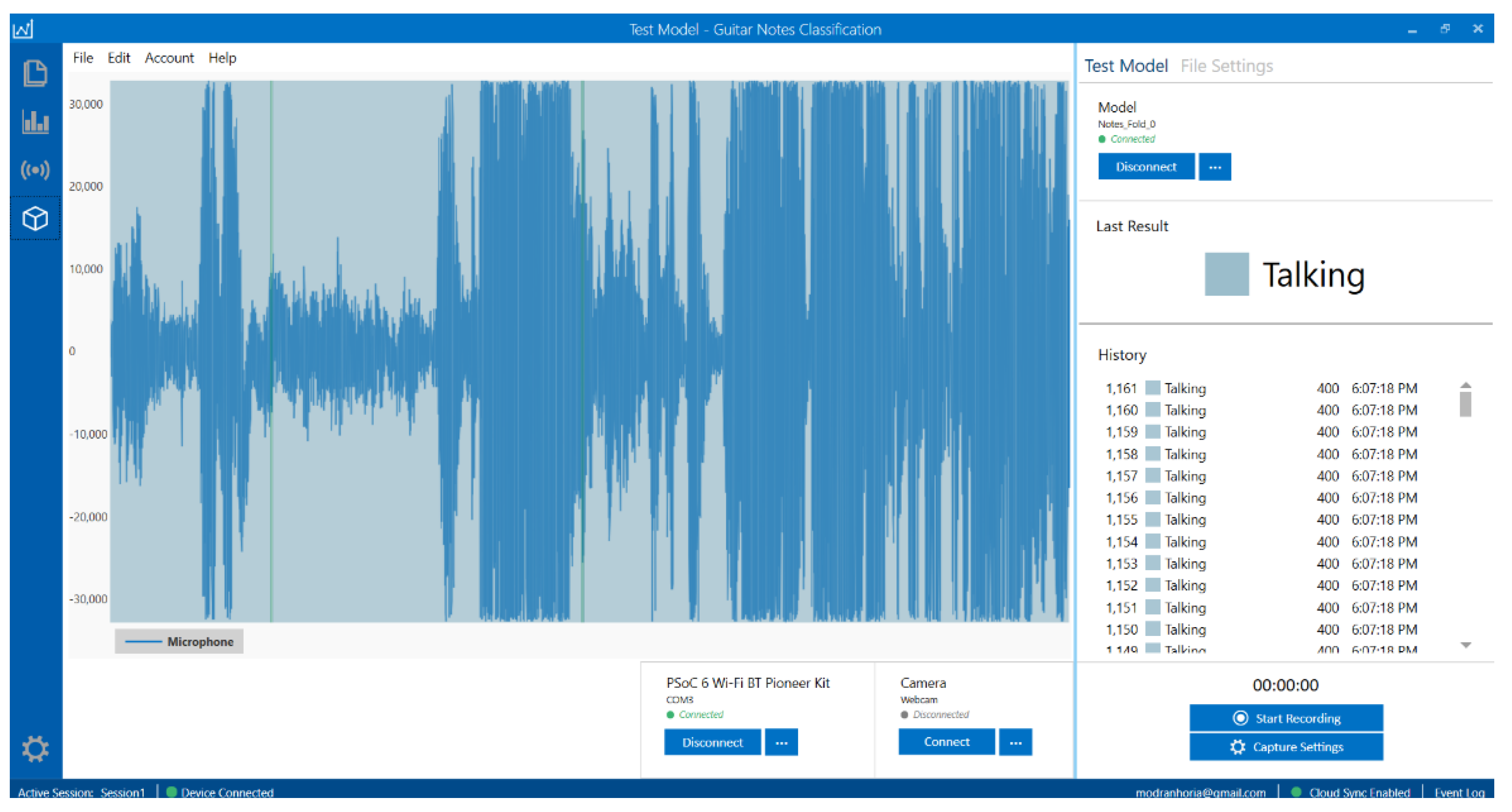Image resolution: width=1512 pixels, height=812 pixels.
Task: Open the File menu
Action: pos(83,58)
